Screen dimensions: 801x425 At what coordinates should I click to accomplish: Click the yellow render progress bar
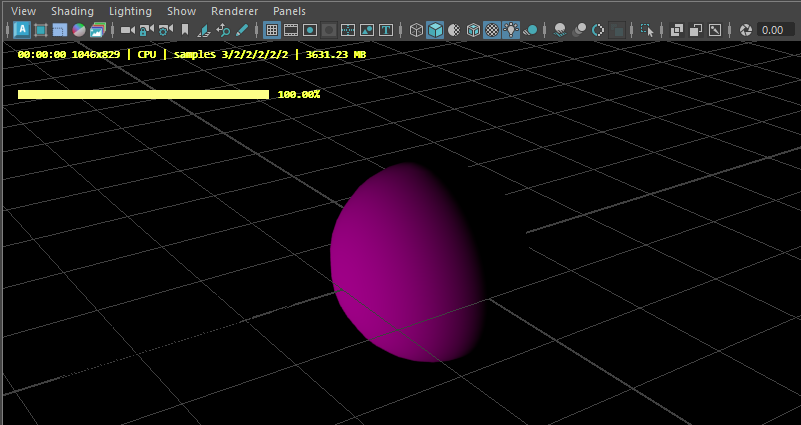[144, 95]
